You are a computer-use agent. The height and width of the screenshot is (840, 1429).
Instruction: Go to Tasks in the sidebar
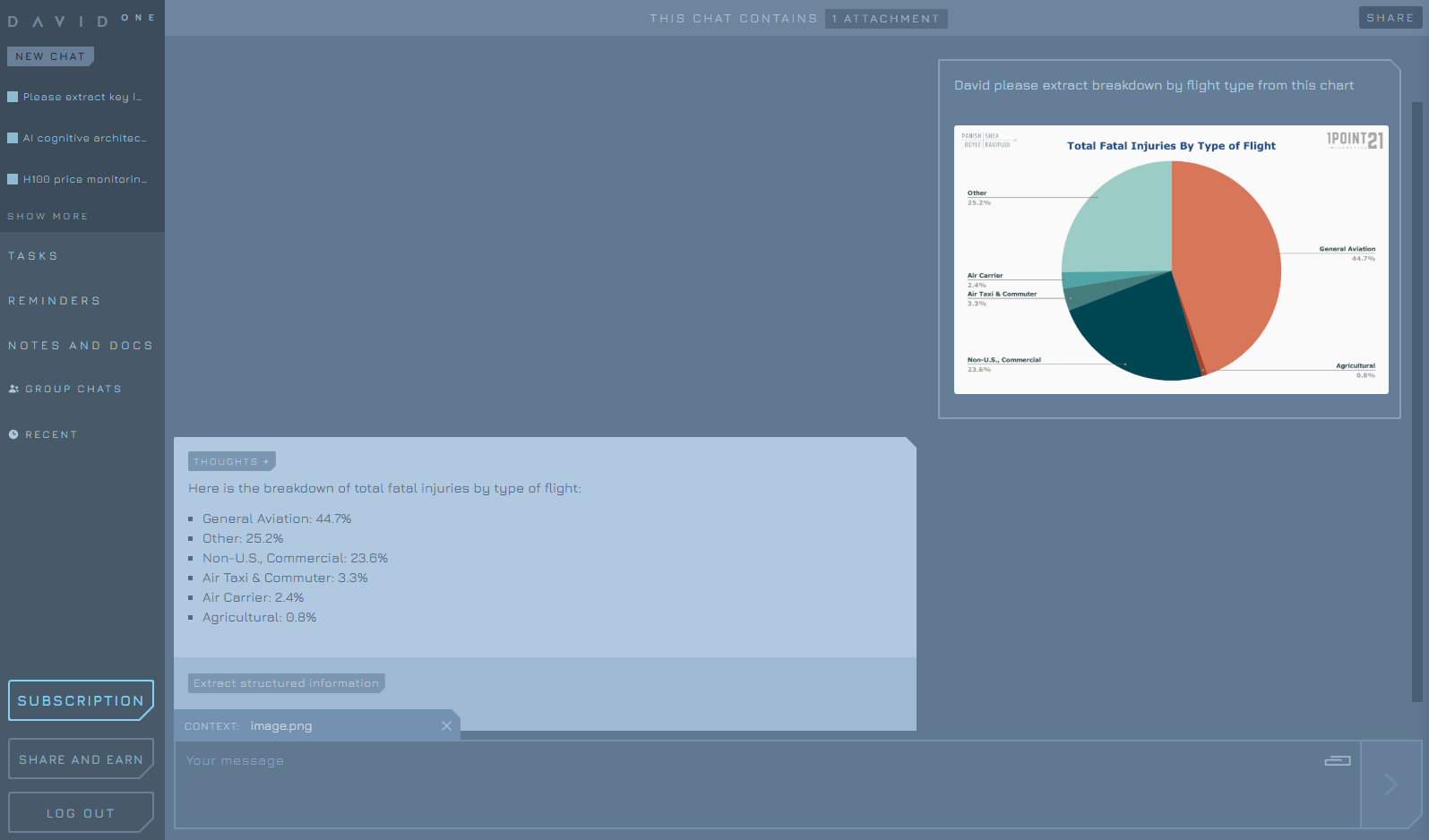(33, 257)
